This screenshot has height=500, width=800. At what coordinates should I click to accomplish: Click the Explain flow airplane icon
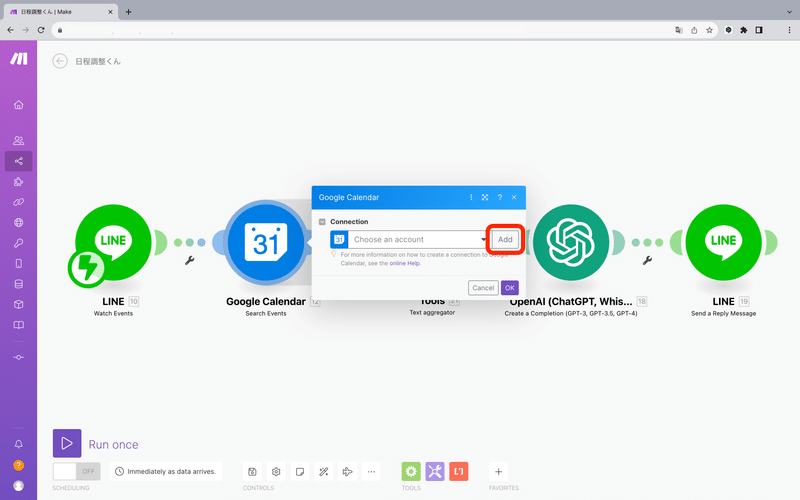click(347, 471)
